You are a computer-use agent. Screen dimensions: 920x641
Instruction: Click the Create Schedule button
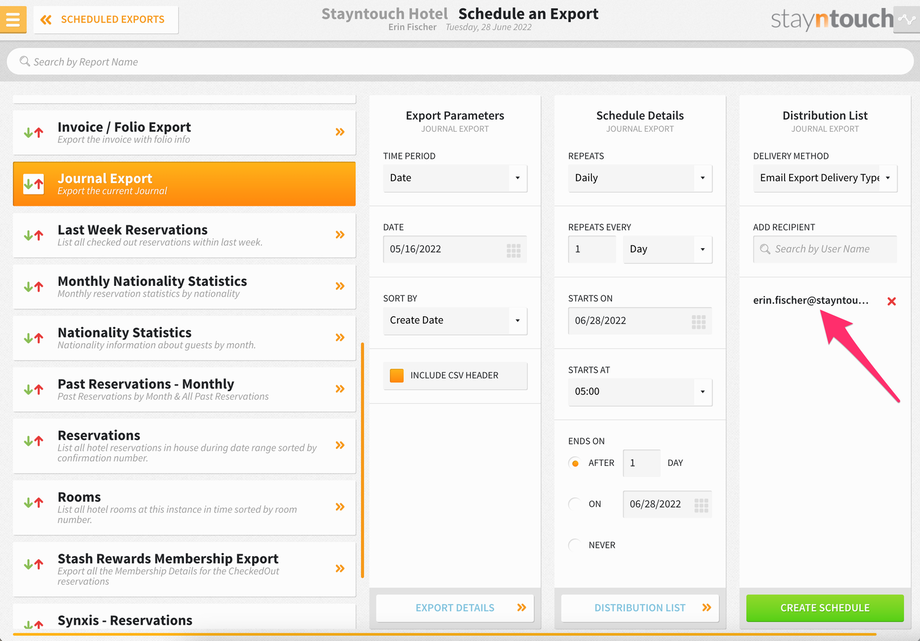825,608
